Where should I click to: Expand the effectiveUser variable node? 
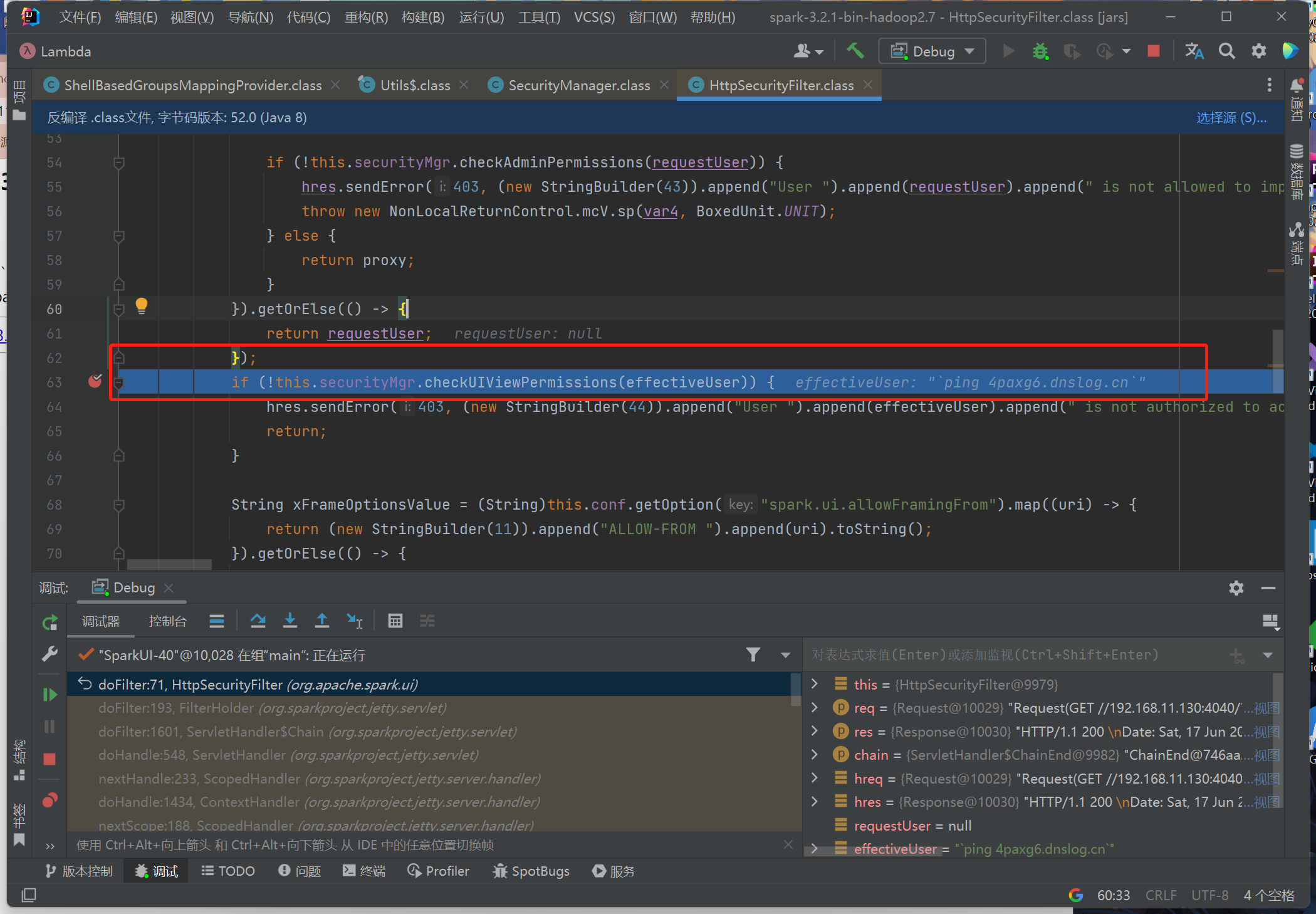(814, 849)
